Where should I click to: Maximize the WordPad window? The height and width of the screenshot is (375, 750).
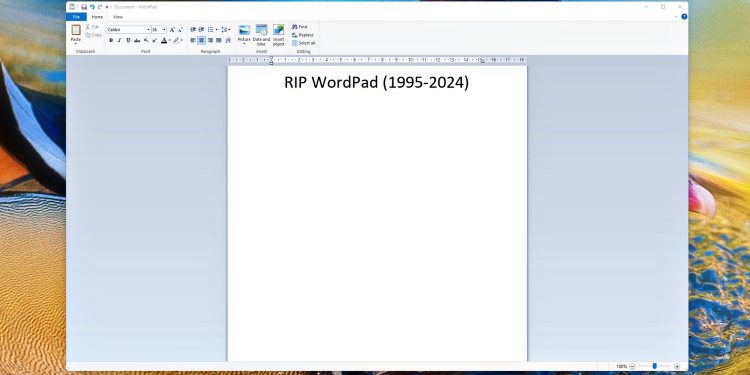click(663, 7)
